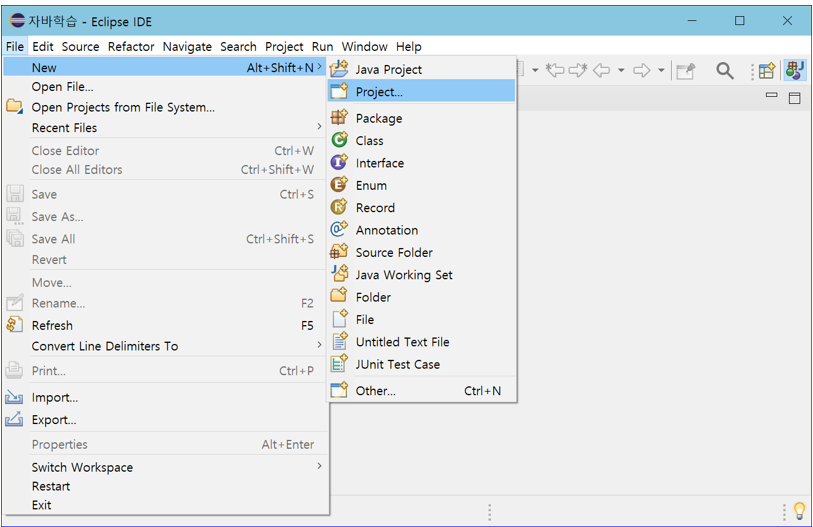Click the Refresh icon

click(x=15, y=325)
